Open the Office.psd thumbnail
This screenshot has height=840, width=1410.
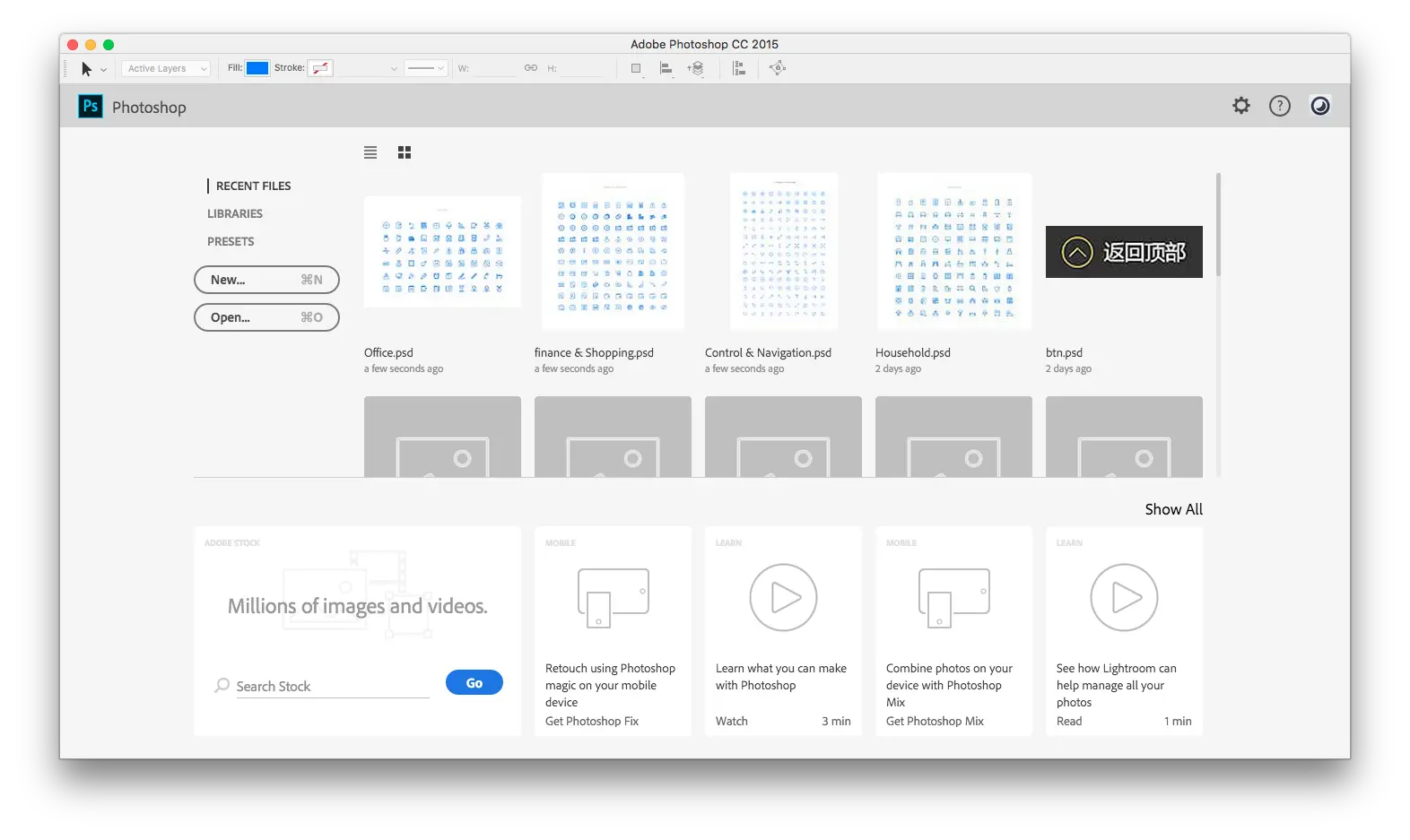click(x=442, y=252)
